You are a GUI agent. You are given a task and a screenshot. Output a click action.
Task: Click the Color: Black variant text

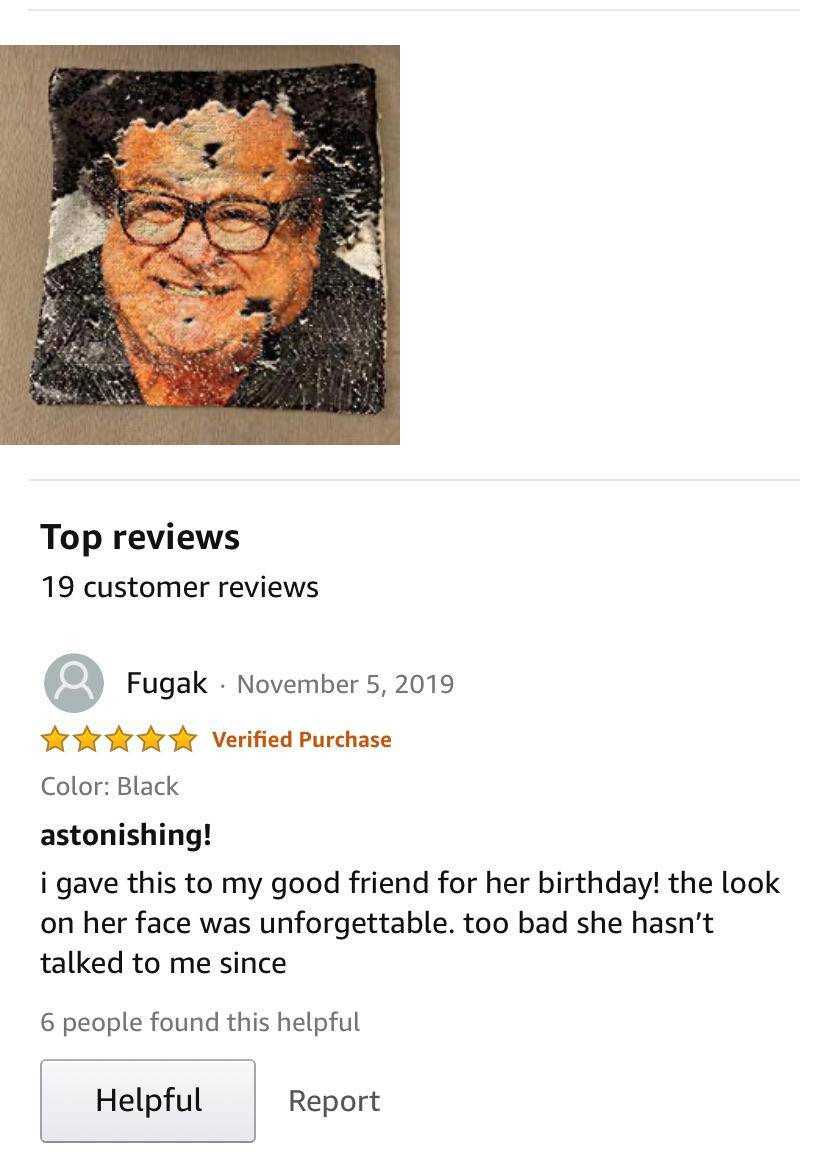click(x=109, y=787)
